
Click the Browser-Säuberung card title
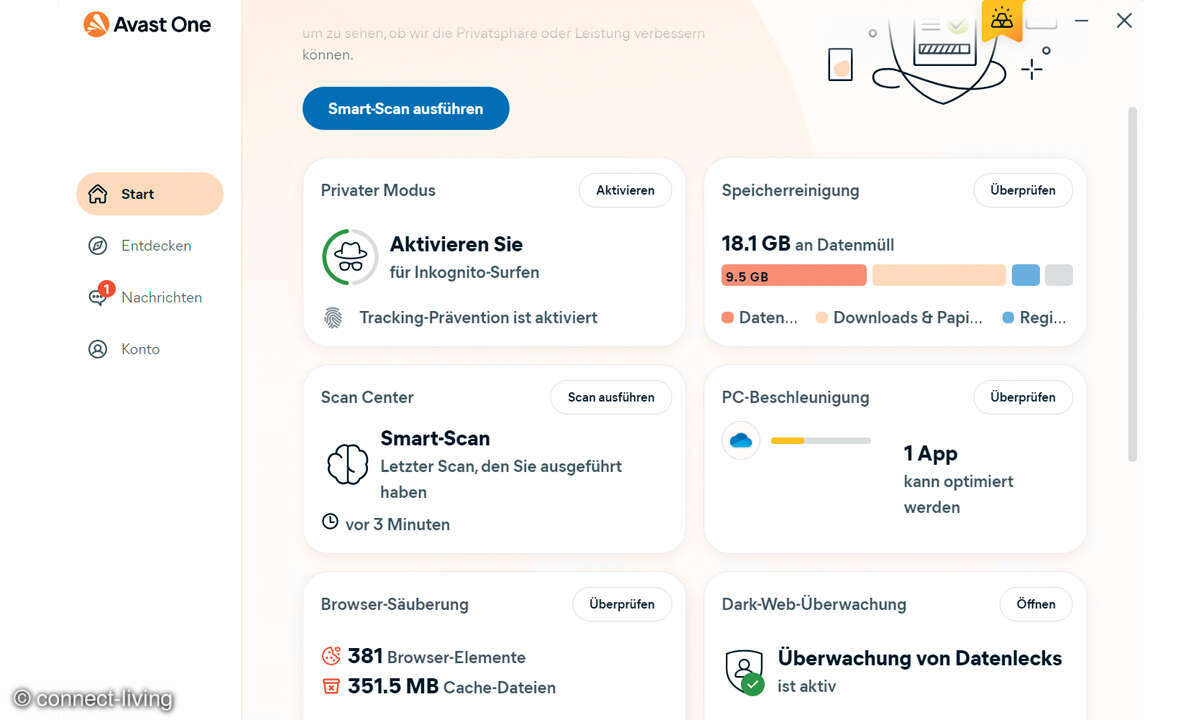(x=394, y=604)
